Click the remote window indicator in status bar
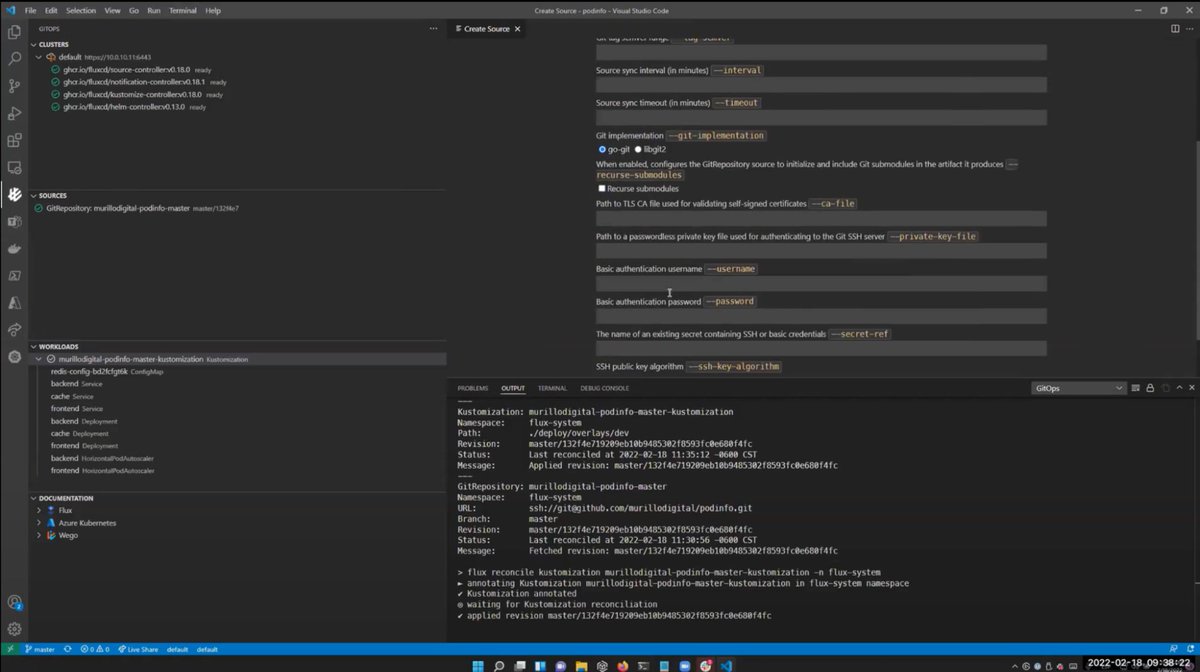1200x672 pixels. [x=10, y=649]
